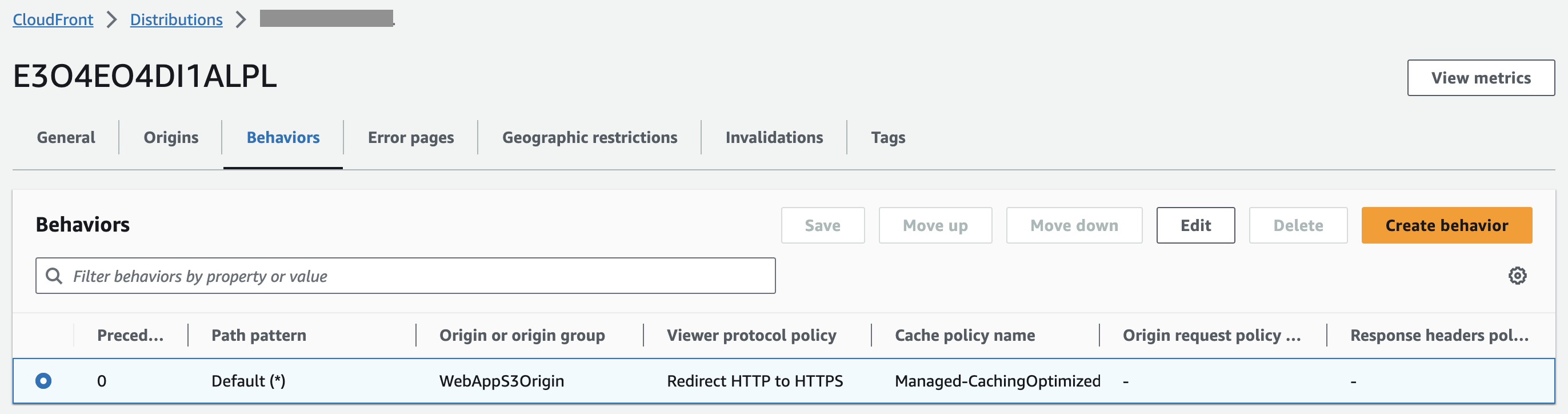
Task: Click the Viewer protocol policy column header
Action: (752, 336)
